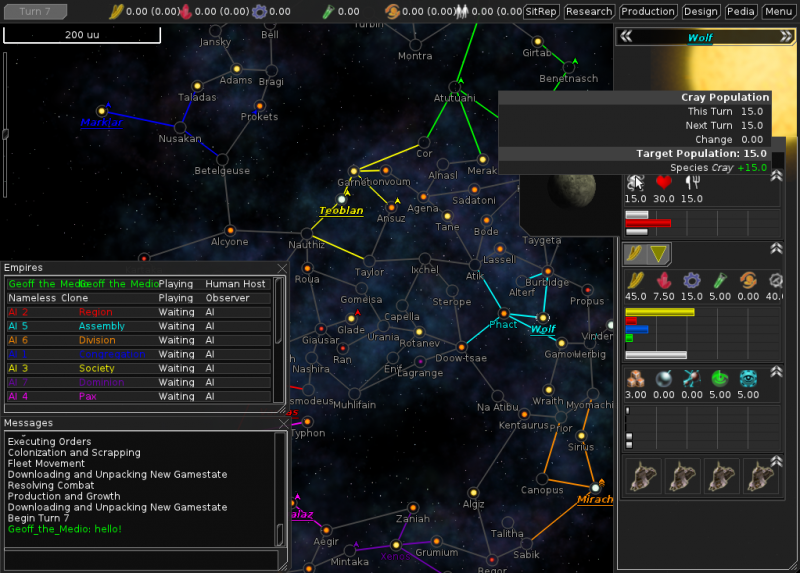Image resolution: width=800 pixels, height=573 pixels.
Task: Open the Production screen
Action: pyautogui.click(x=647, y=11)
